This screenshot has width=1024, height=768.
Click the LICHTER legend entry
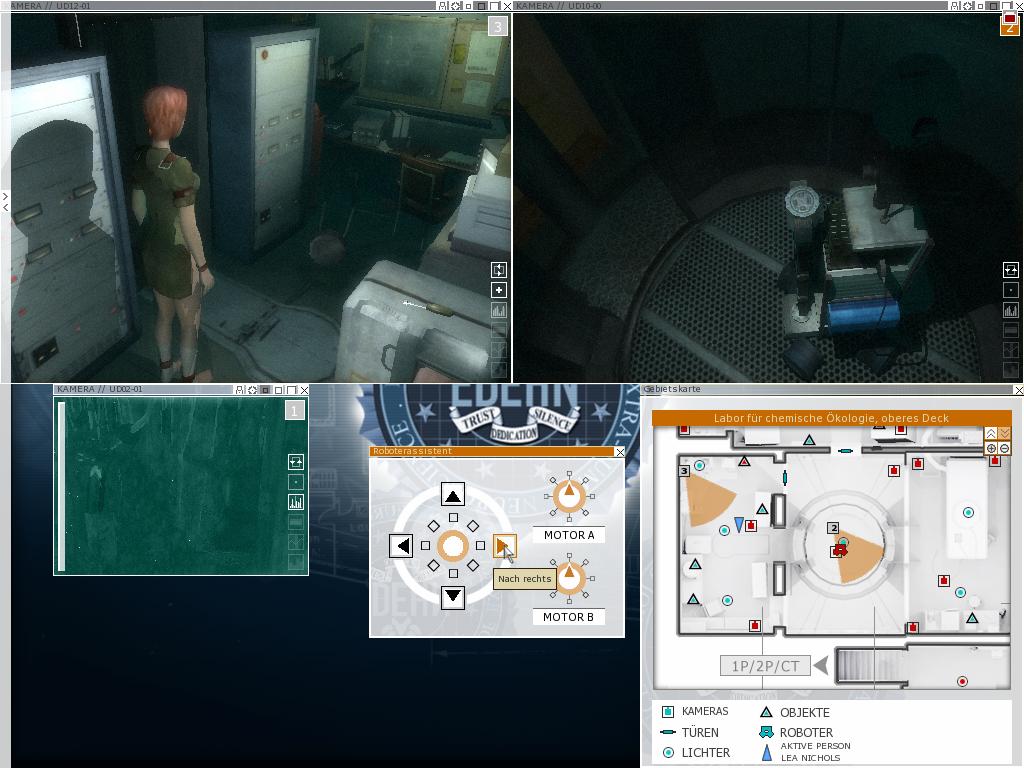(x=696, y=752)
